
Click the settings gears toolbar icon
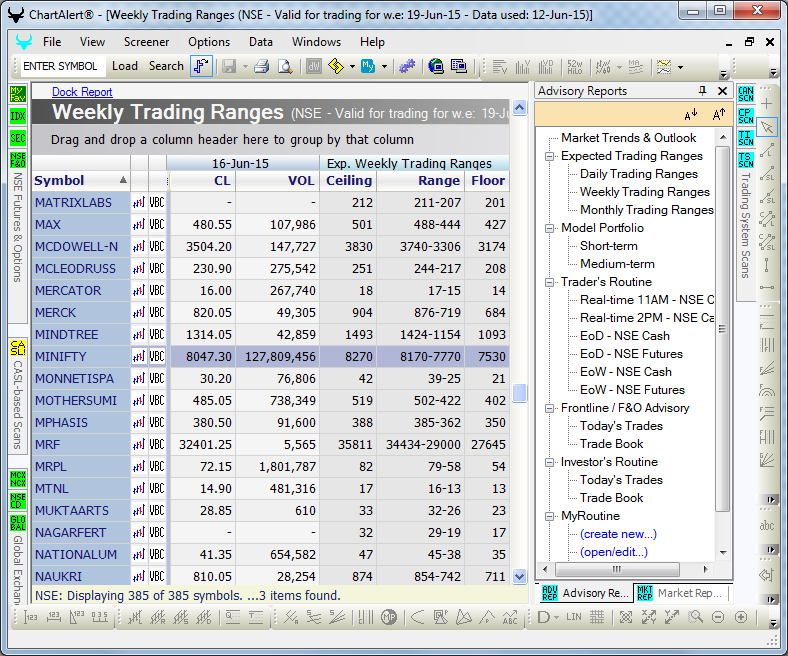tap(407, 66)
